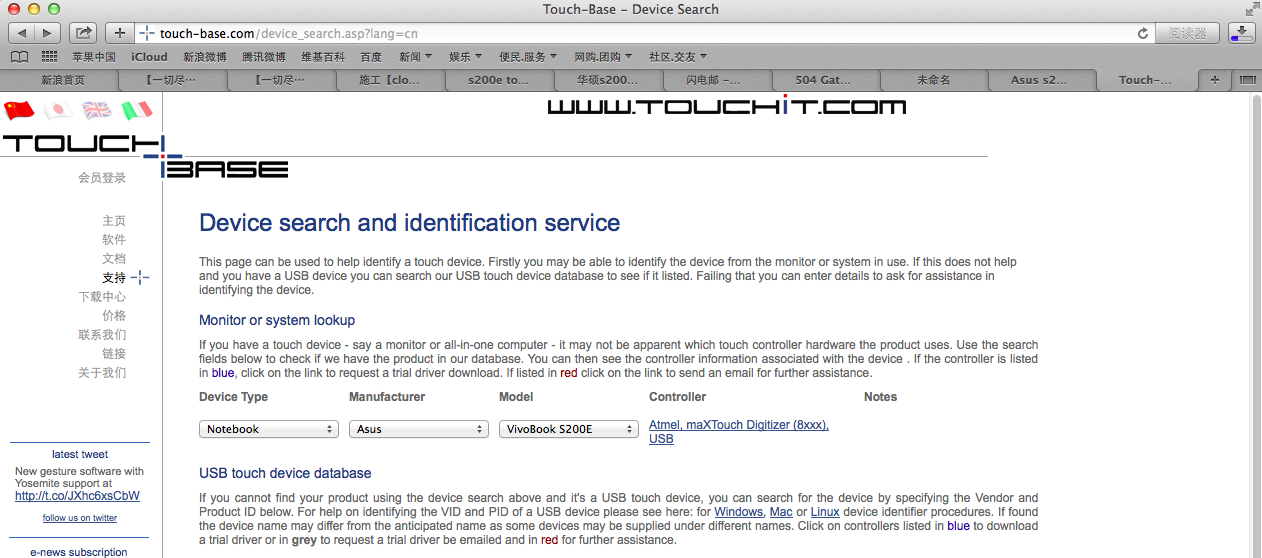Click the touch-base favicon in the address bar
This screenshot has height=558, width=1262.
click(147, 33)
